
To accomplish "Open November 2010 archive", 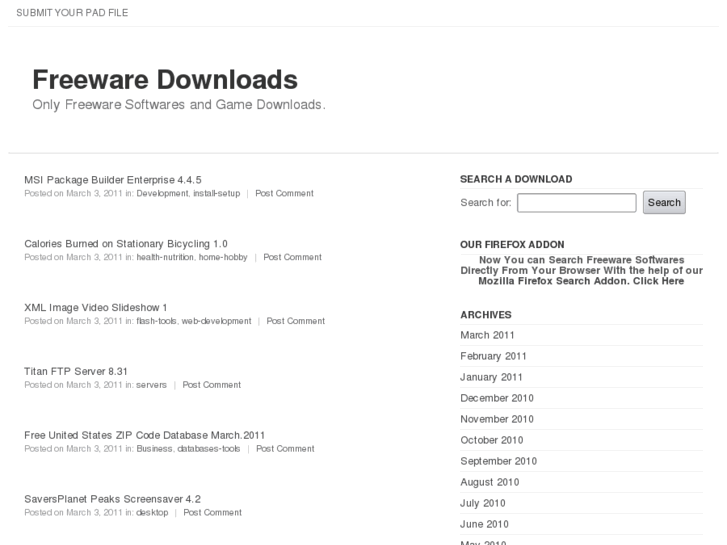I will 497,419.
